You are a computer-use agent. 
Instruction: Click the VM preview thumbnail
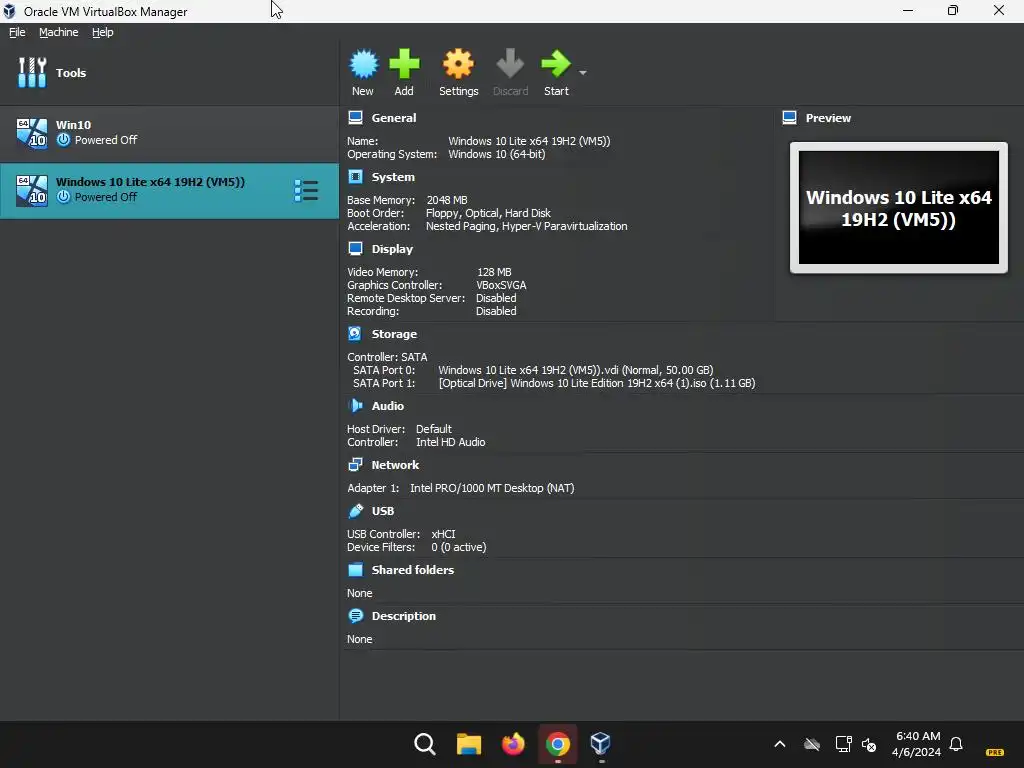click(899, 208)
